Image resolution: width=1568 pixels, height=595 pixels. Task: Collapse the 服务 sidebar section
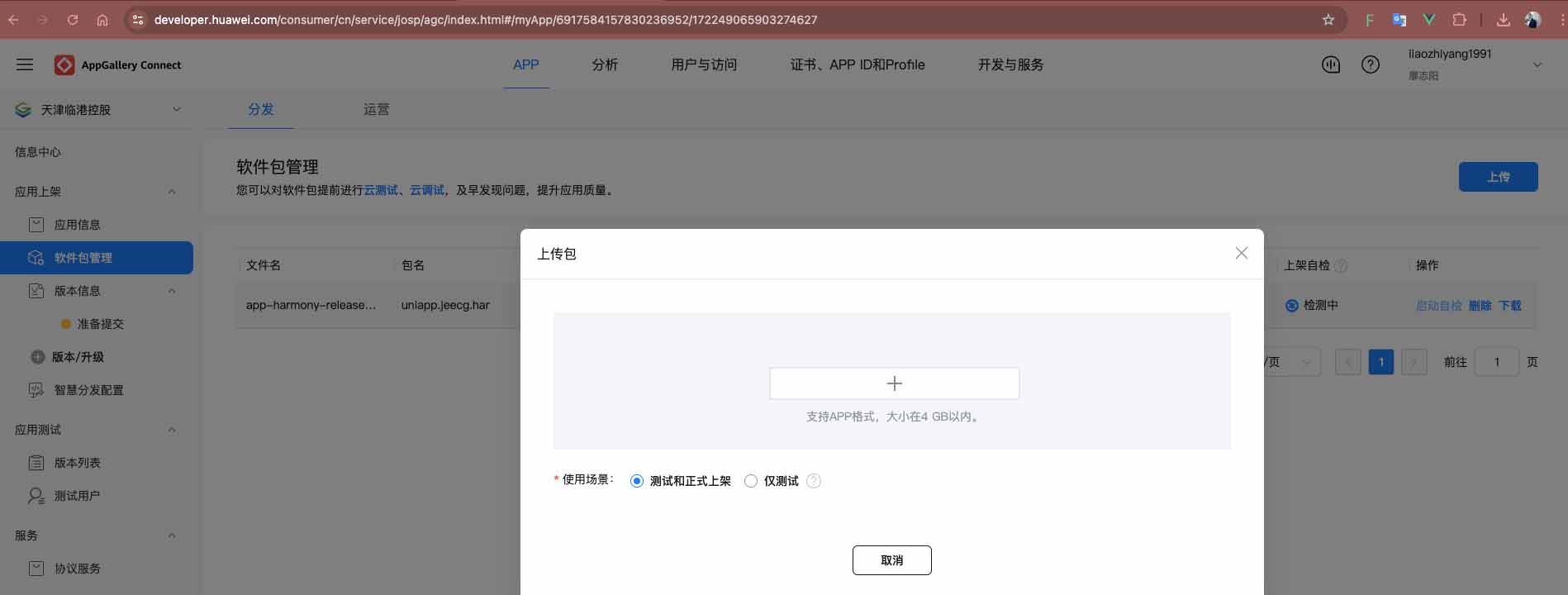[x=172, y=535]
